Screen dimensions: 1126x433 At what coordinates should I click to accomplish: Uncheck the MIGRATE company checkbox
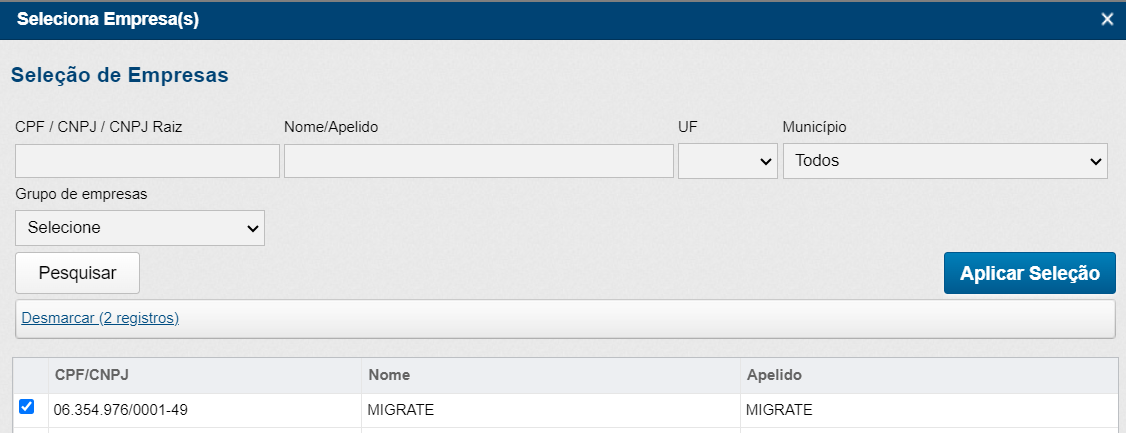(x=27, y=407)
